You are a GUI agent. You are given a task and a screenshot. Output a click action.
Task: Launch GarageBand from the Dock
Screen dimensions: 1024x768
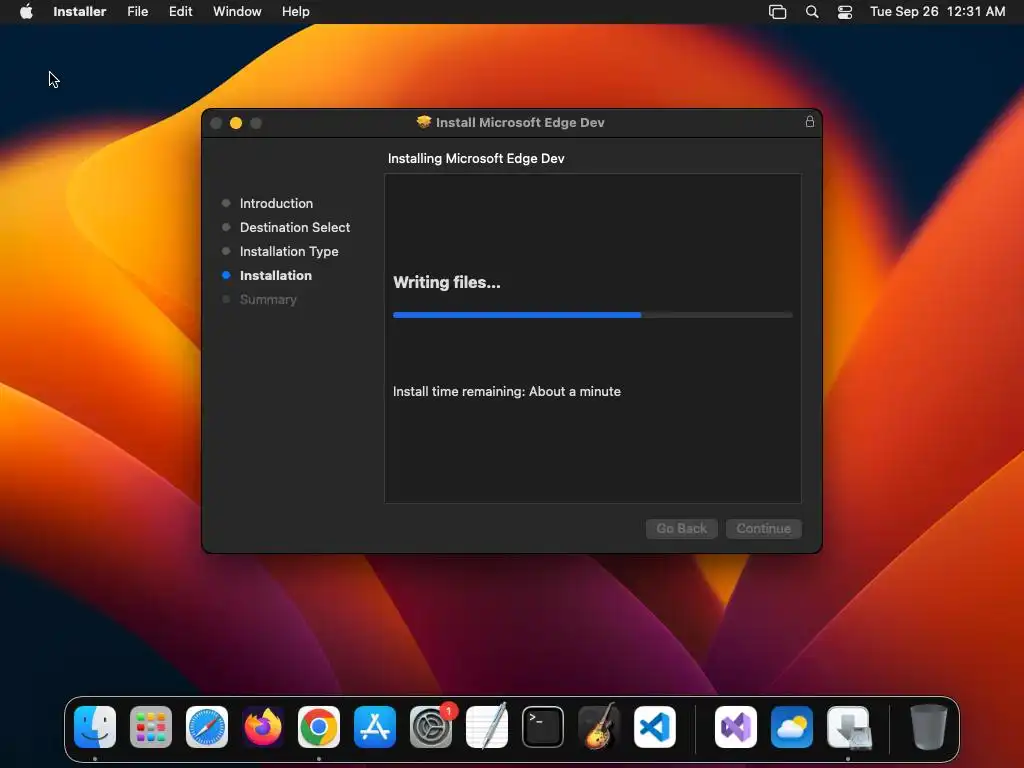coord(599,727)
